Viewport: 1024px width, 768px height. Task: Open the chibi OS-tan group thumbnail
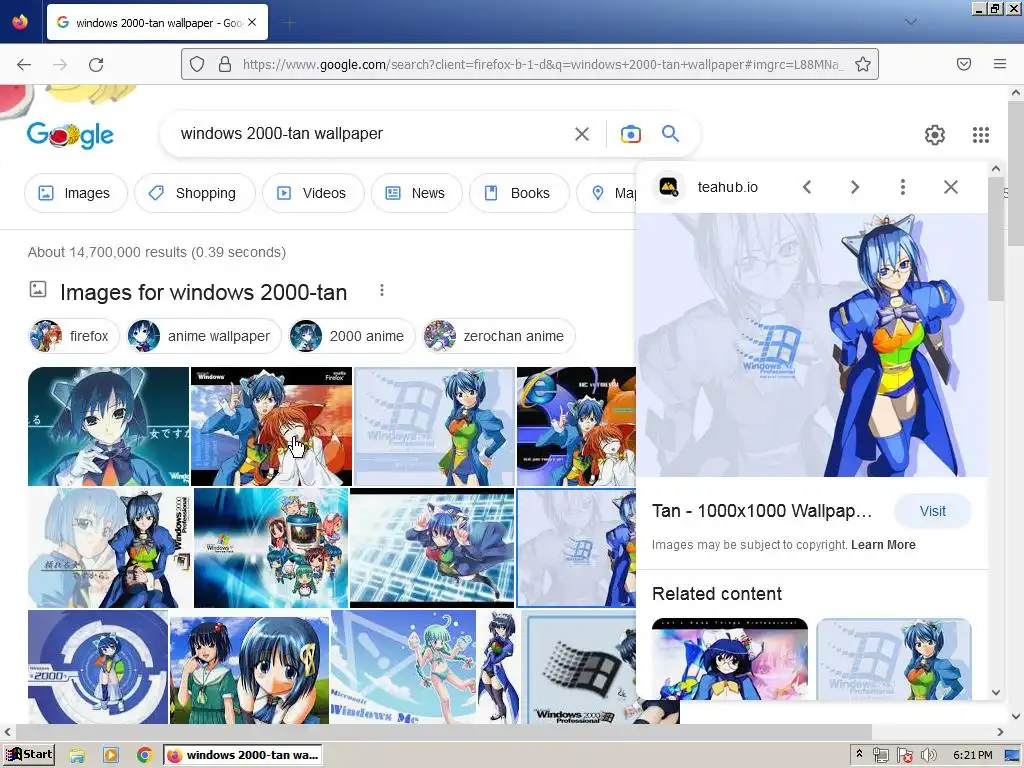(x=271, y=548)
